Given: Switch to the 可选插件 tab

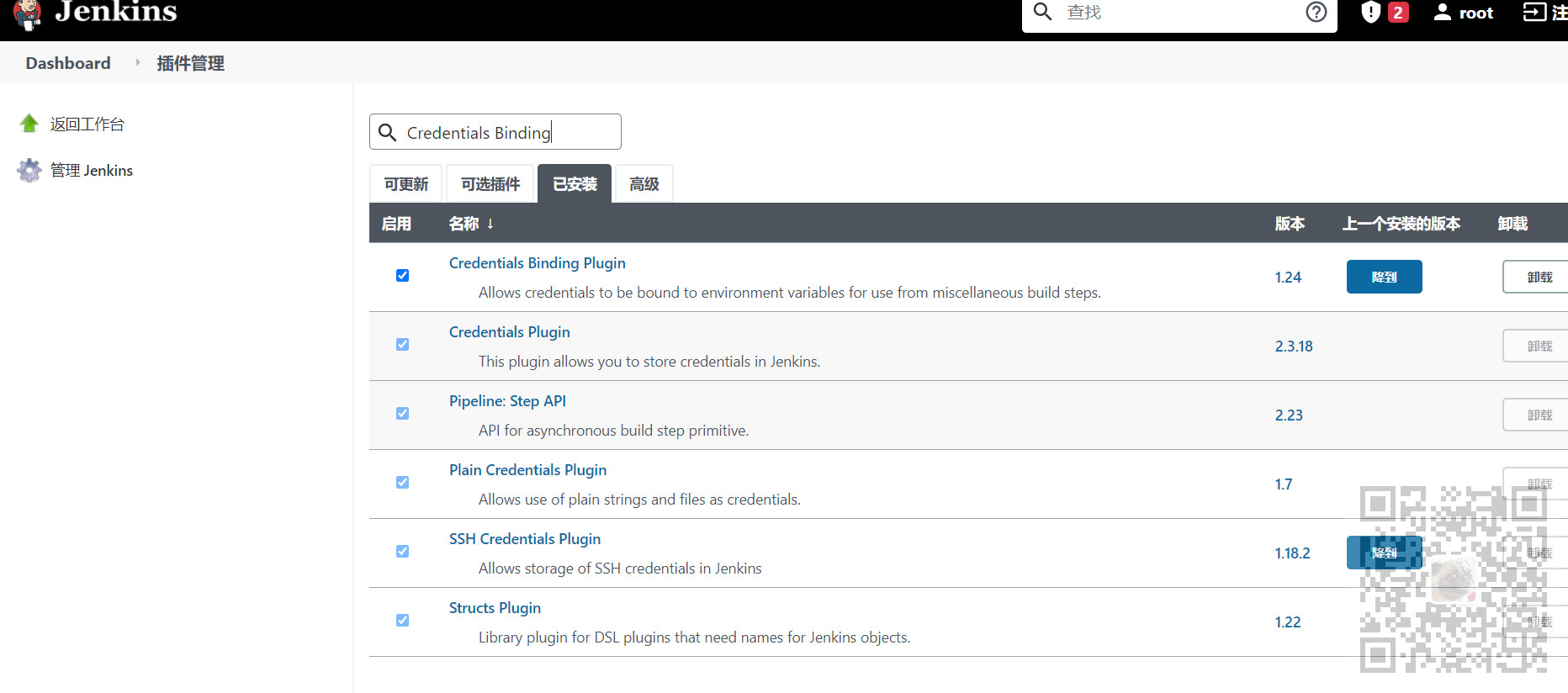Looking at the screenshot, I should 490,183.
